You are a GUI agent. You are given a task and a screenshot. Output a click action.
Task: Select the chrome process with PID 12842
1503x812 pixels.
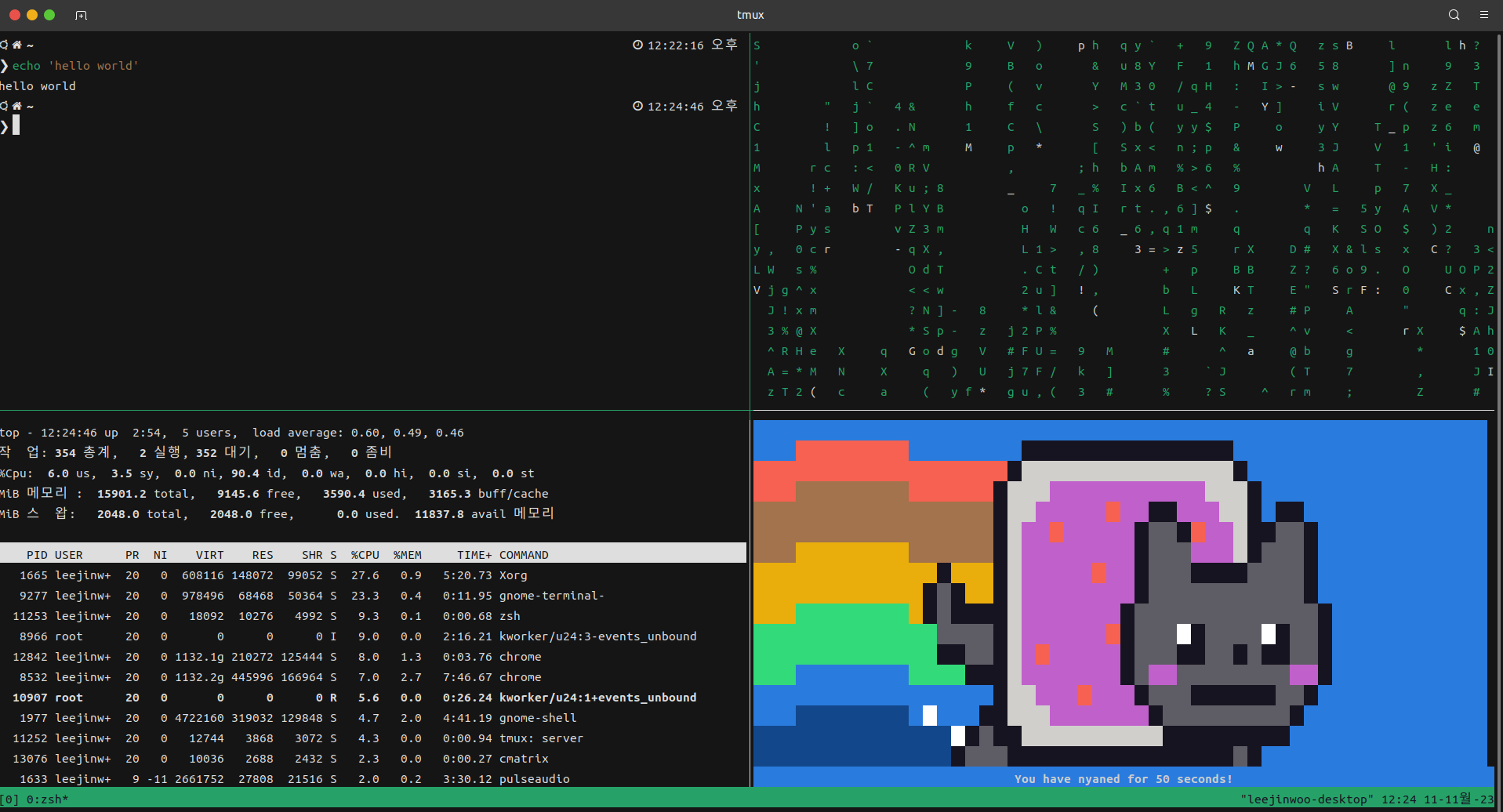373,657
